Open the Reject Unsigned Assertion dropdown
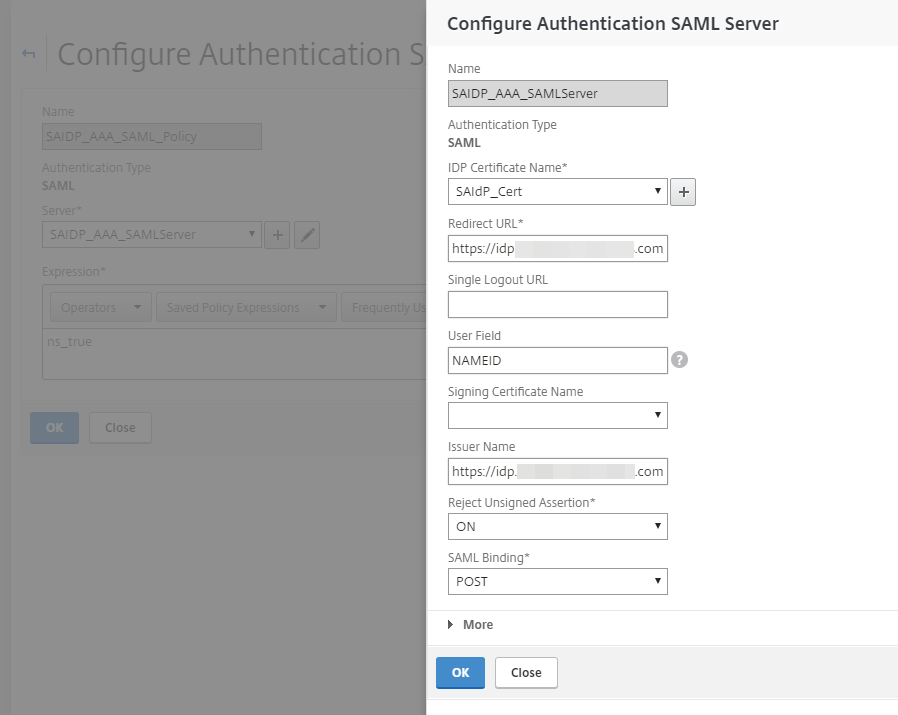This screenshot has height=715, width=898. pos(557,526)
